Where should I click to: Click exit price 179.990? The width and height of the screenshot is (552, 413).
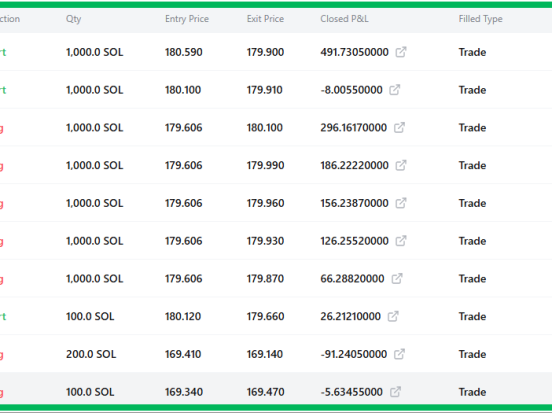[265, 165]
